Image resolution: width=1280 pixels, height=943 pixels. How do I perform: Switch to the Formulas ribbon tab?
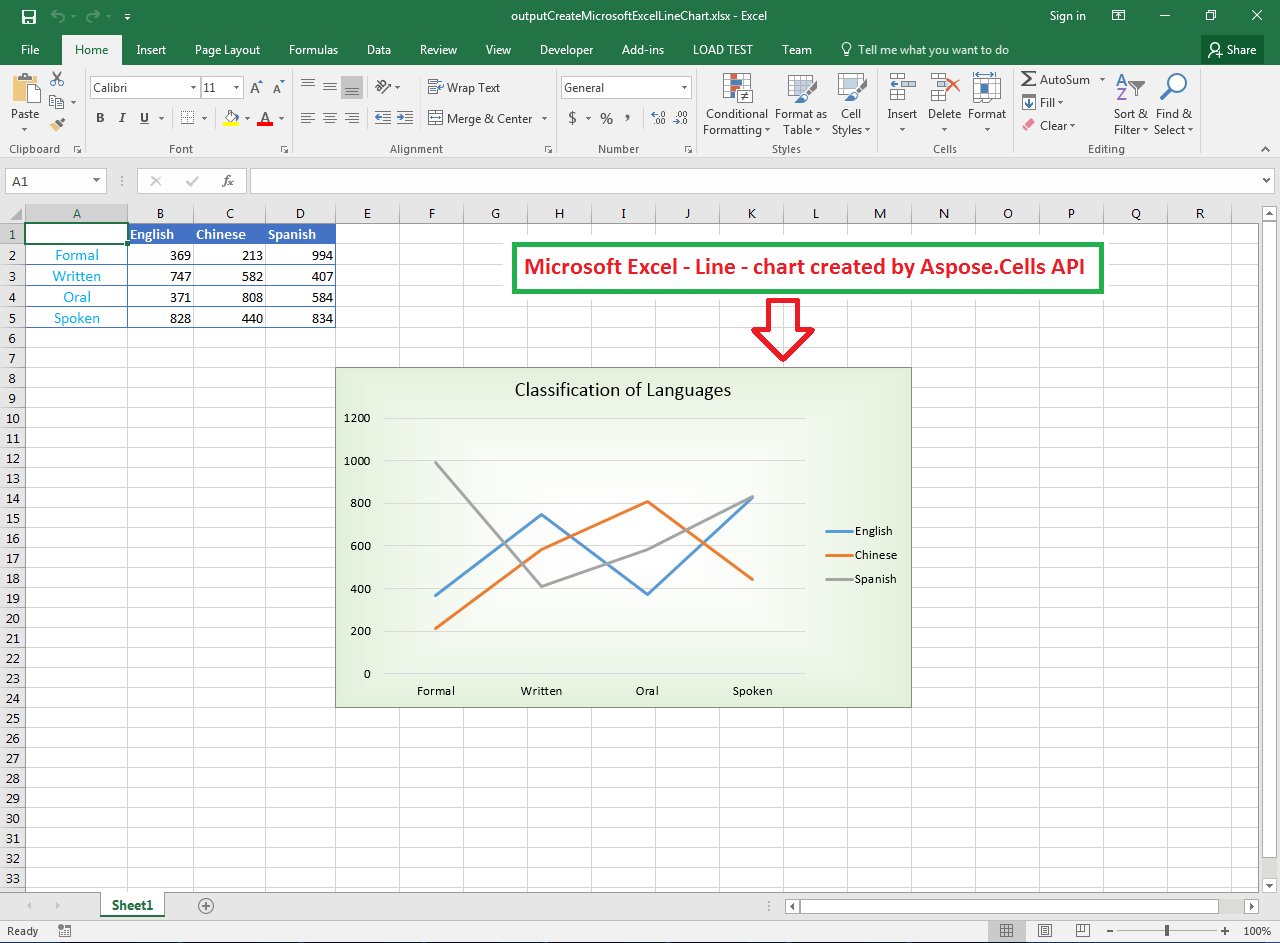pos(313,49)
